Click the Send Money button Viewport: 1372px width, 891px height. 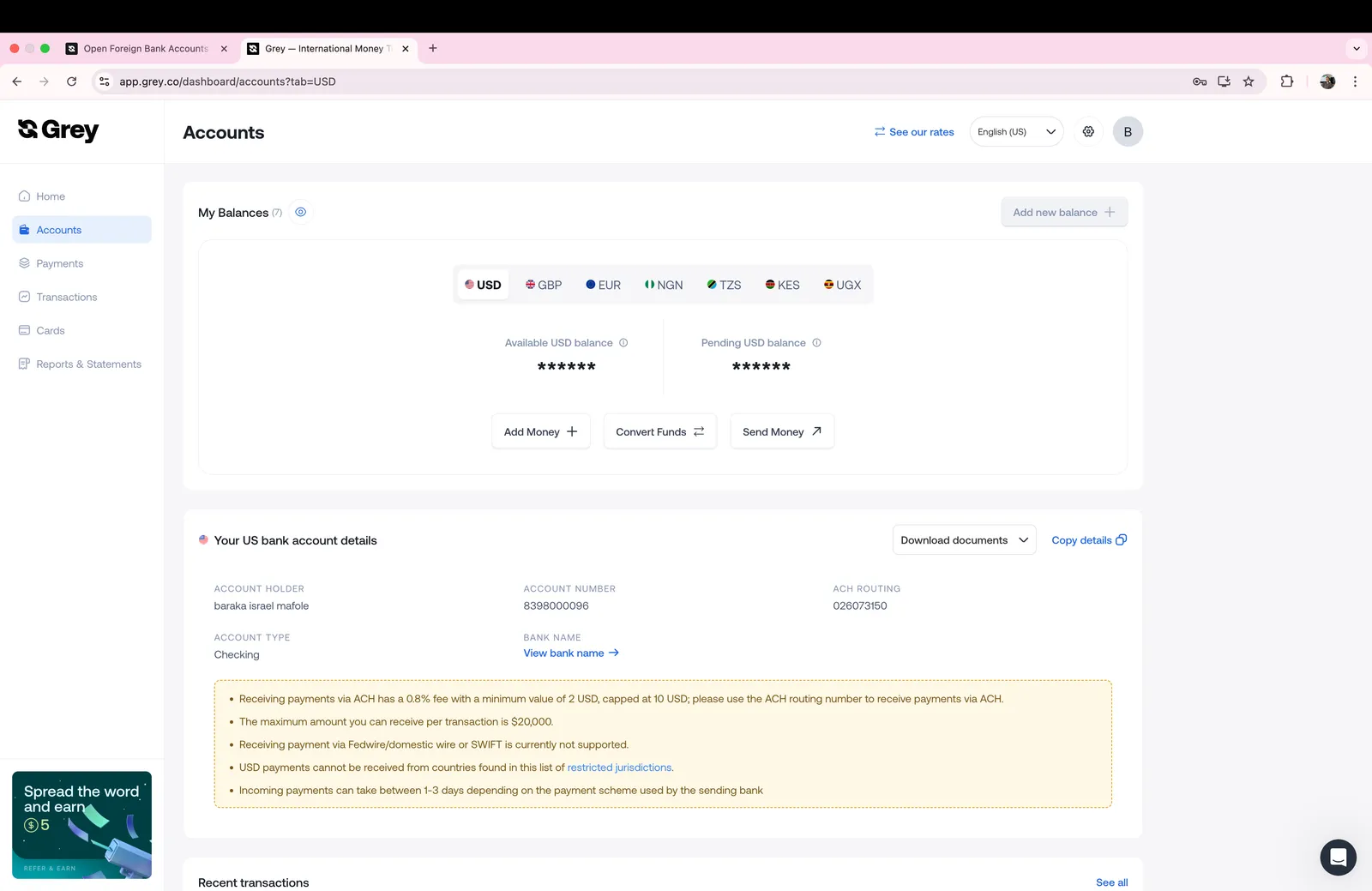pyautogui.click(x=782, y=431)
